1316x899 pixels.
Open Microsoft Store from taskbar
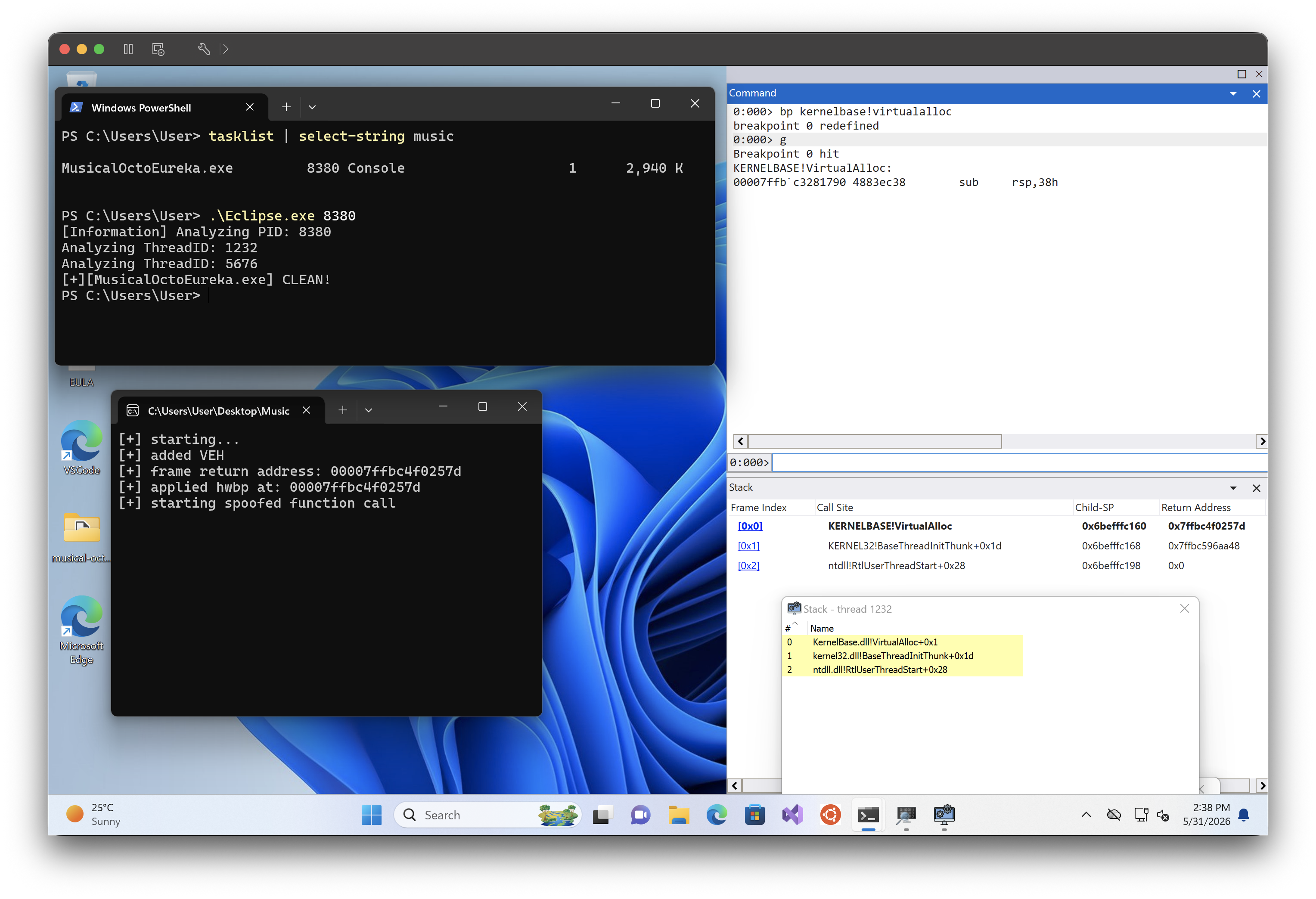tap(754, 815)
